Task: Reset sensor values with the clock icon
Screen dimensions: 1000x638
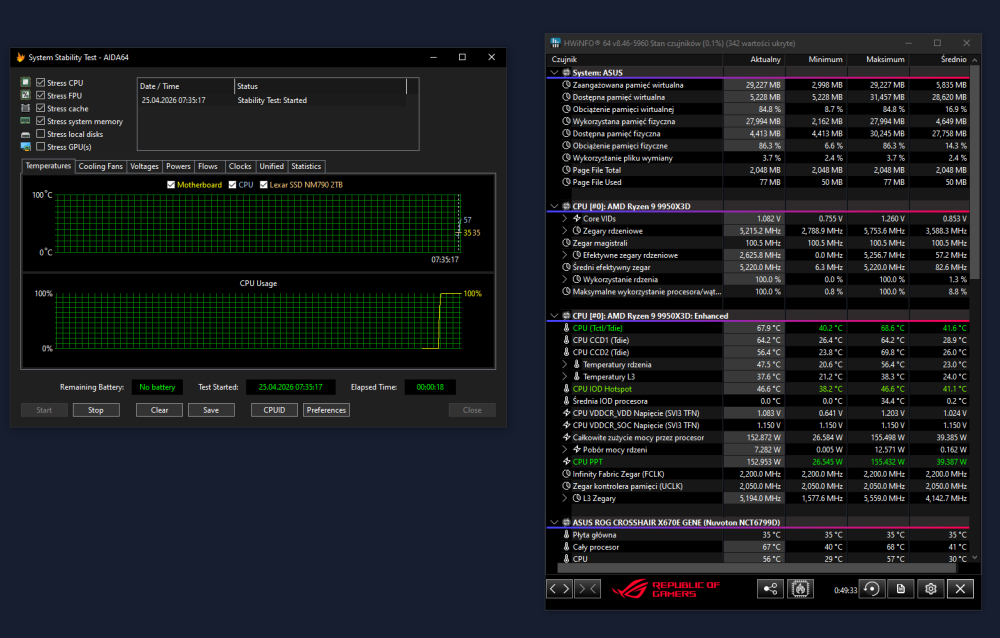Action: (871, 589)
